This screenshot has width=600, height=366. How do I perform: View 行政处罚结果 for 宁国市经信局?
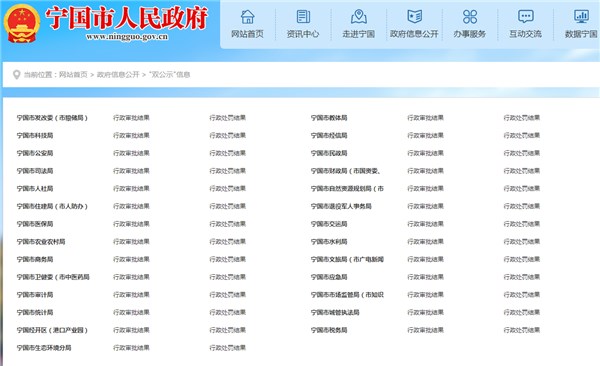(x=522, y=136)
